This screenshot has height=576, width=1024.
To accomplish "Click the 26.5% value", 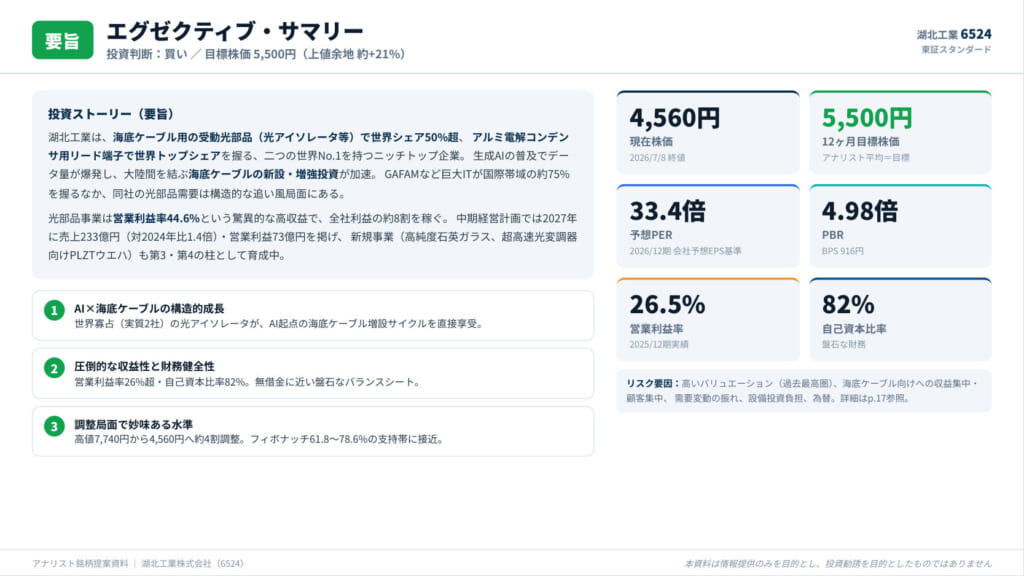I will point(667,305).
